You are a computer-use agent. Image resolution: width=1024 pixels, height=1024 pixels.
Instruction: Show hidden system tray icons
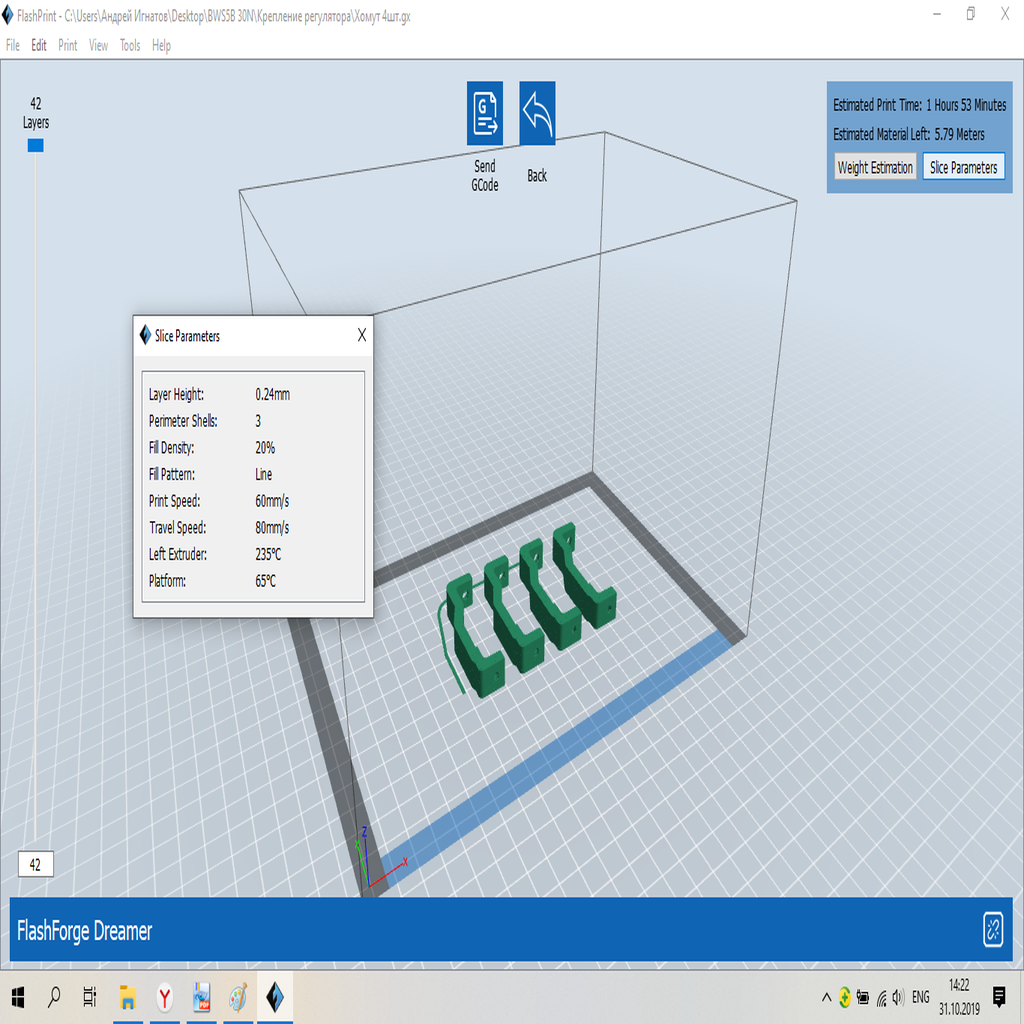click(826, 997)
